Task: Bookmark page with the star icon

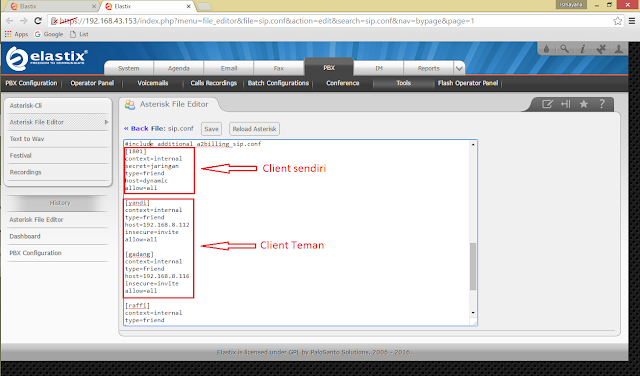Action: point(584,104)
